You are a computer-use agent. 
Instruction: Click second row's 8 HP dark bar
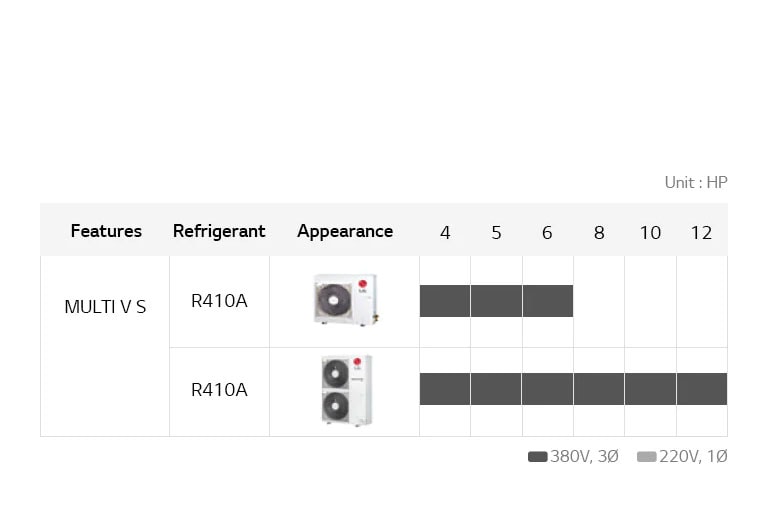[599, 389]
